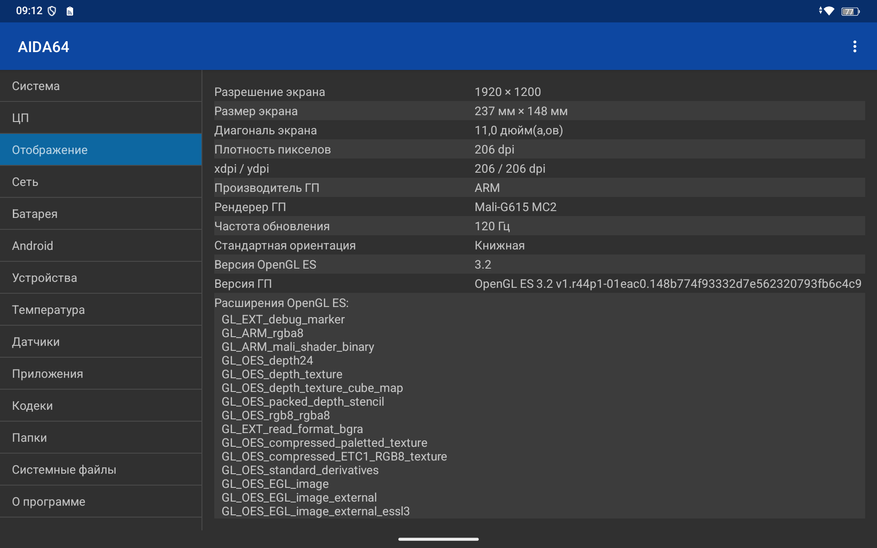This screenshot has width=877, height=548.
Task: Open the Датчики section
Action: point(100,342)
